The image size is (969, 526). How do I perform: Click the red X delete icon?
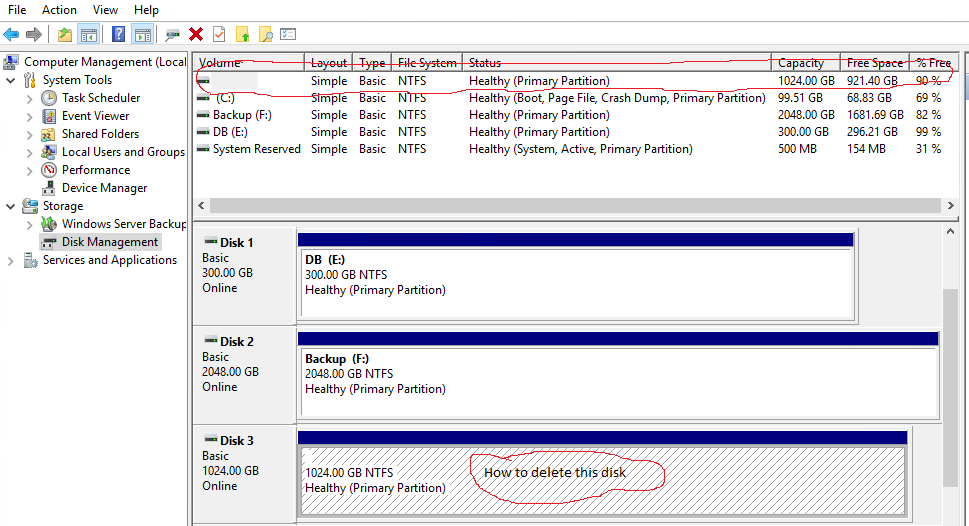[x=196, y=34]
